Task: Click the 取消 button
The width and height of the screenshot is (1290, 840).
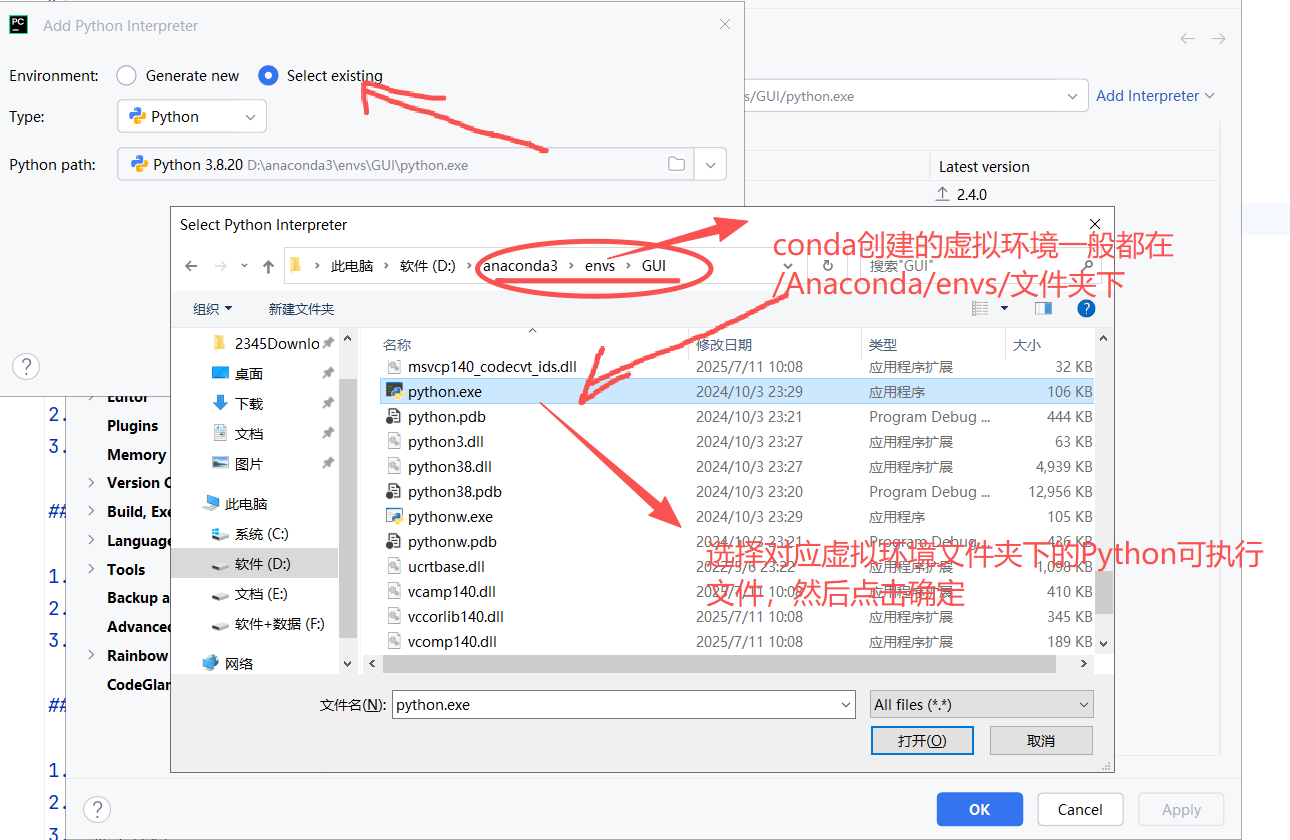Action: click(x=1041, y=740)
